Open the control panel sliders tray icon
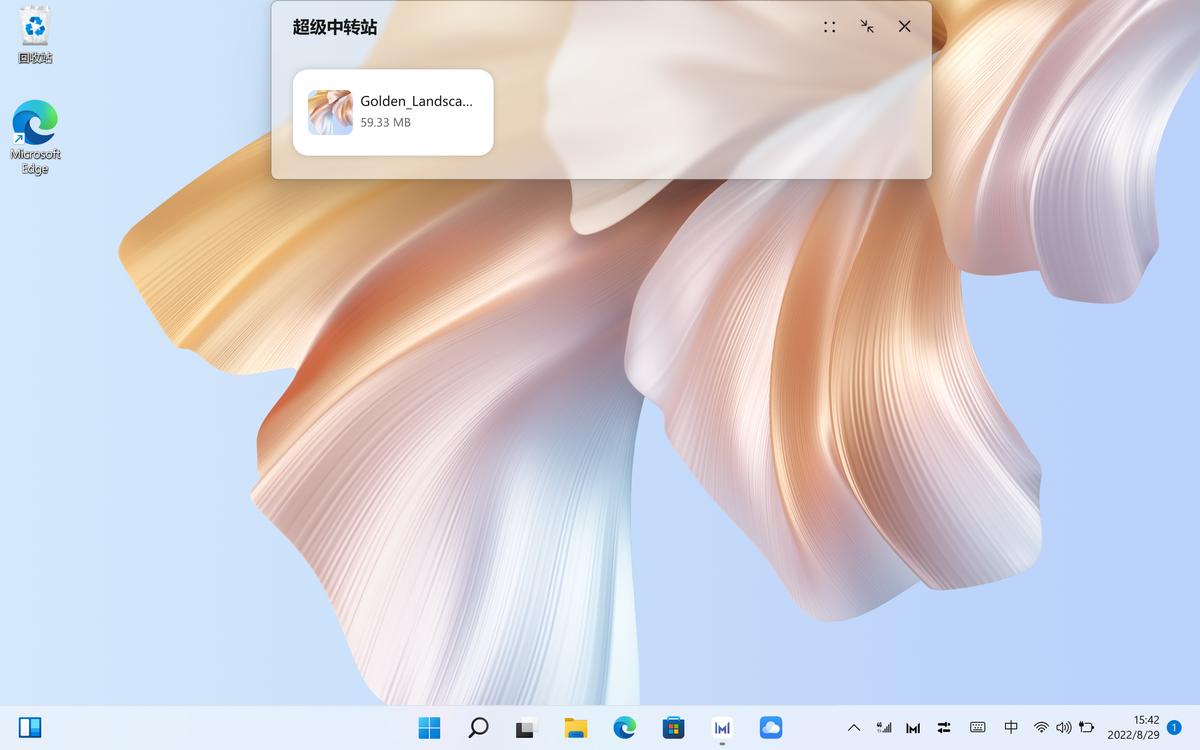The image size is (1200, 750). pyautogui.click(x=944, y=727)
